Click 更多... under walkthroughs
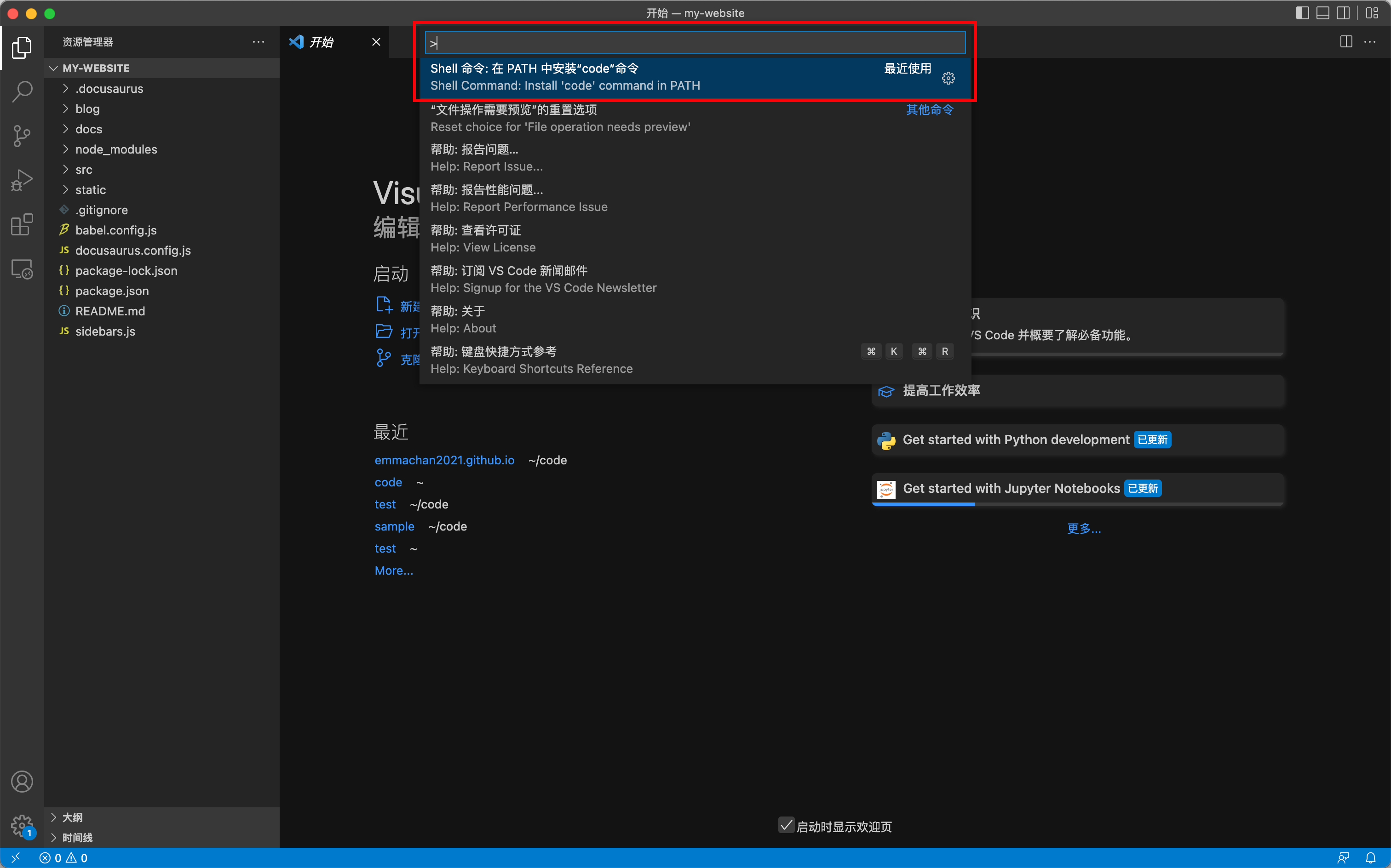This screenshot has height=868, width=1391. [1084, 528]
